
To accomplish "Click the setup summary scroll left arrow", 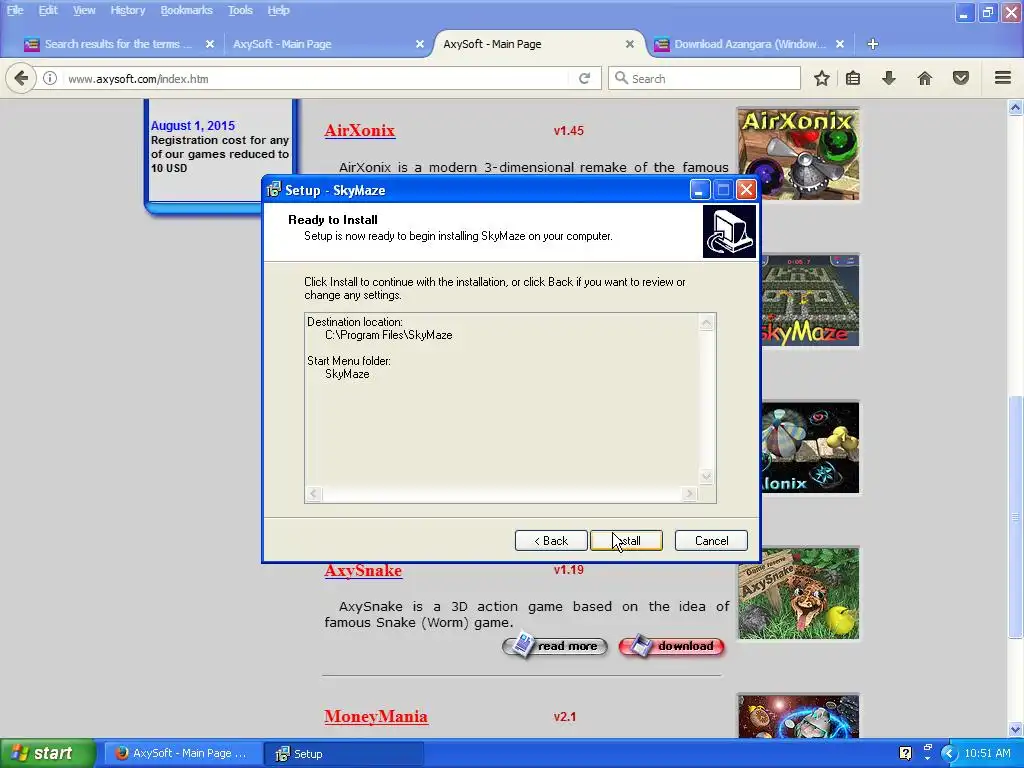I will click(313, 494).
